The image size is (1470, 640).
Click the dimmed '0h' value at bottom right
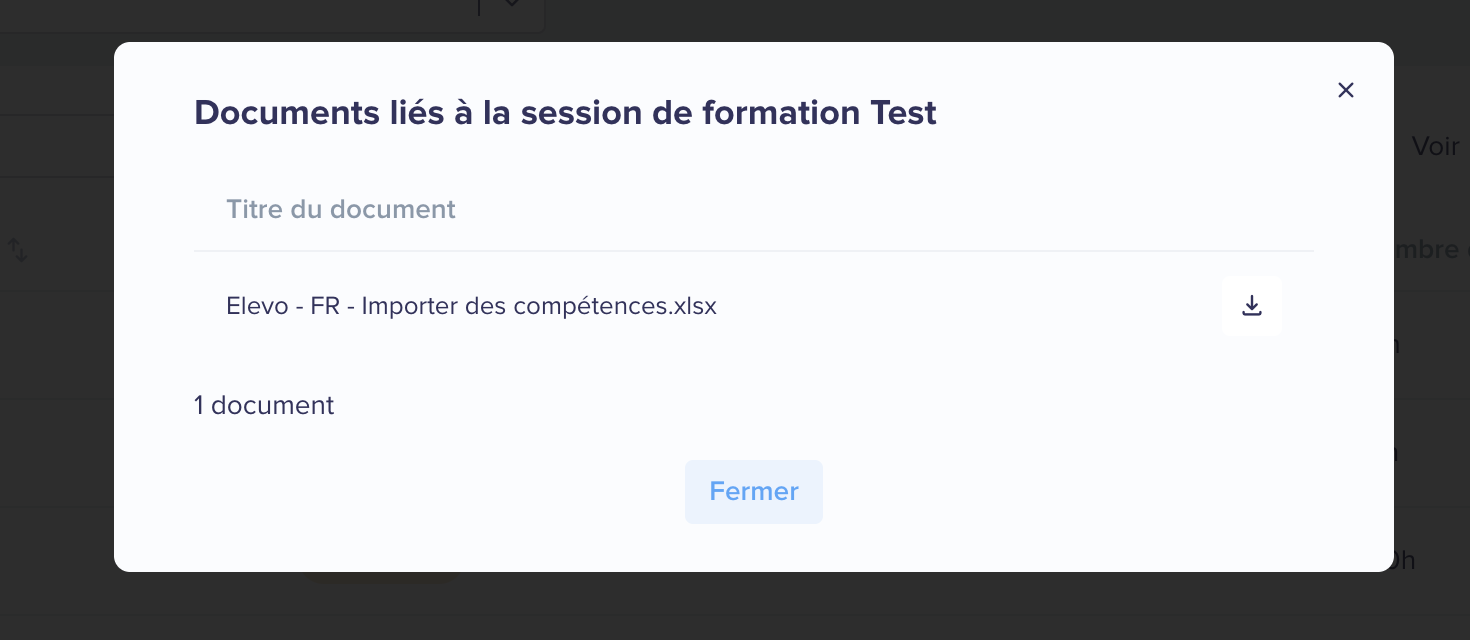tap(1404, 560)
